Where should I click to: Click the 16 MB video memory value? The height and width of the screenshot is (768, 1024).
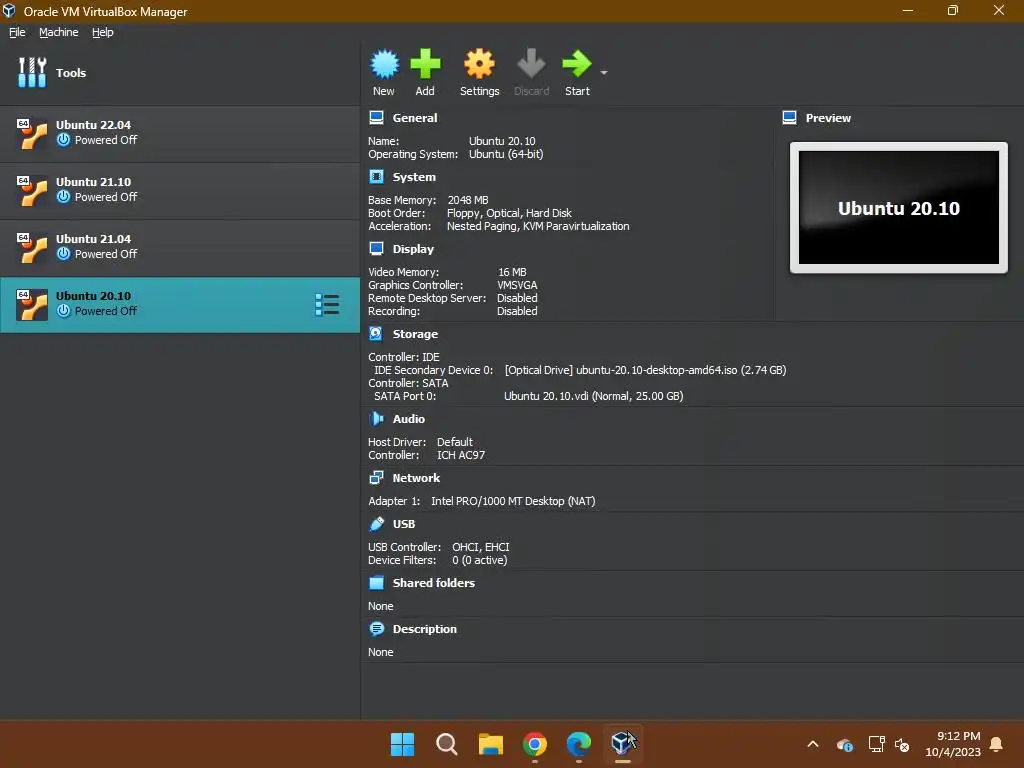pos(512,272)
